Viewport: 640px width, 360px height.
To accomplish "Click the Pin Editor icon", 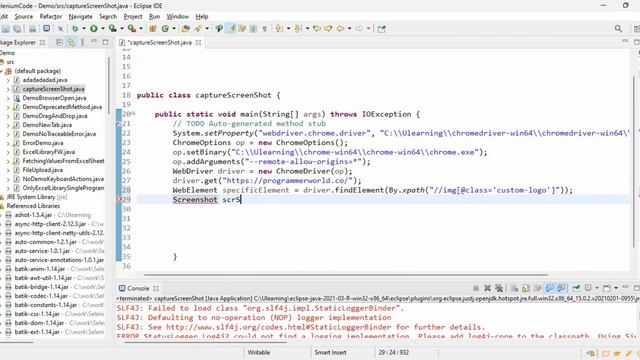I will 381,29.
